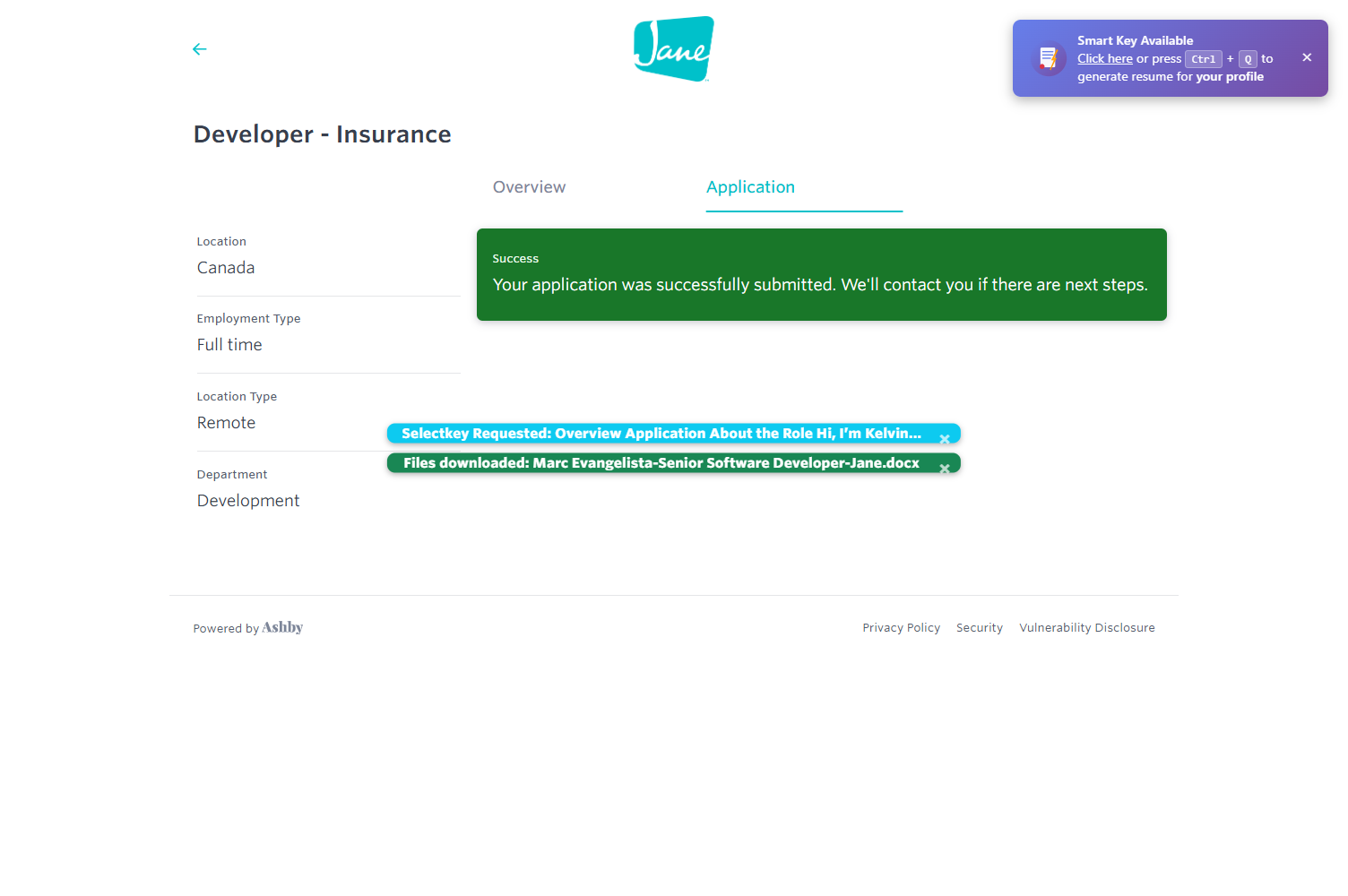Screen dimensions: 1348x896
Task: Click the Ashby logo in the footer
Action: [282, 627]
